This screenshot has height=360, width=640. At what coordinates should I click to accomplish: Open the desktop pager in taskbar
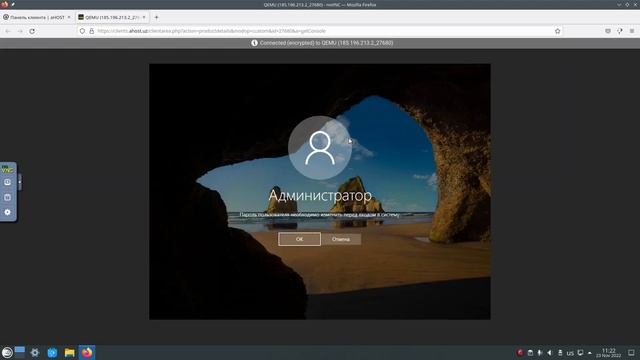pyautogui.click(x=20, y=352)
